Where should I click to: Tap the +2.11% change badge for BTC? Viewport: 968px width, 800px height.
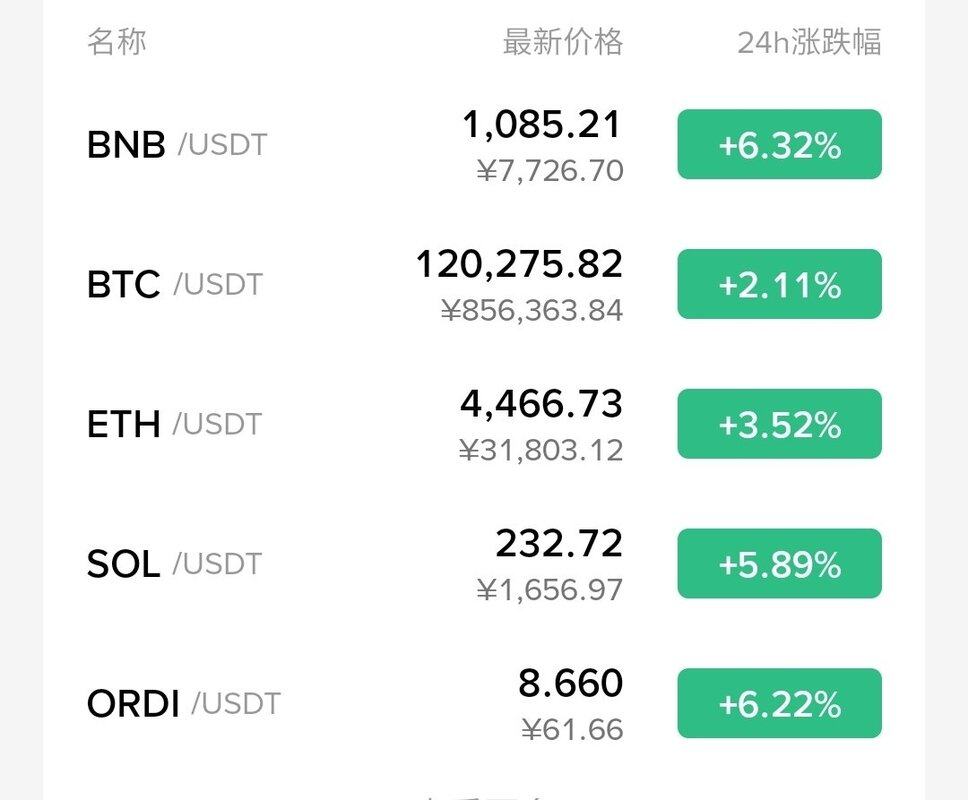(779, 285)
